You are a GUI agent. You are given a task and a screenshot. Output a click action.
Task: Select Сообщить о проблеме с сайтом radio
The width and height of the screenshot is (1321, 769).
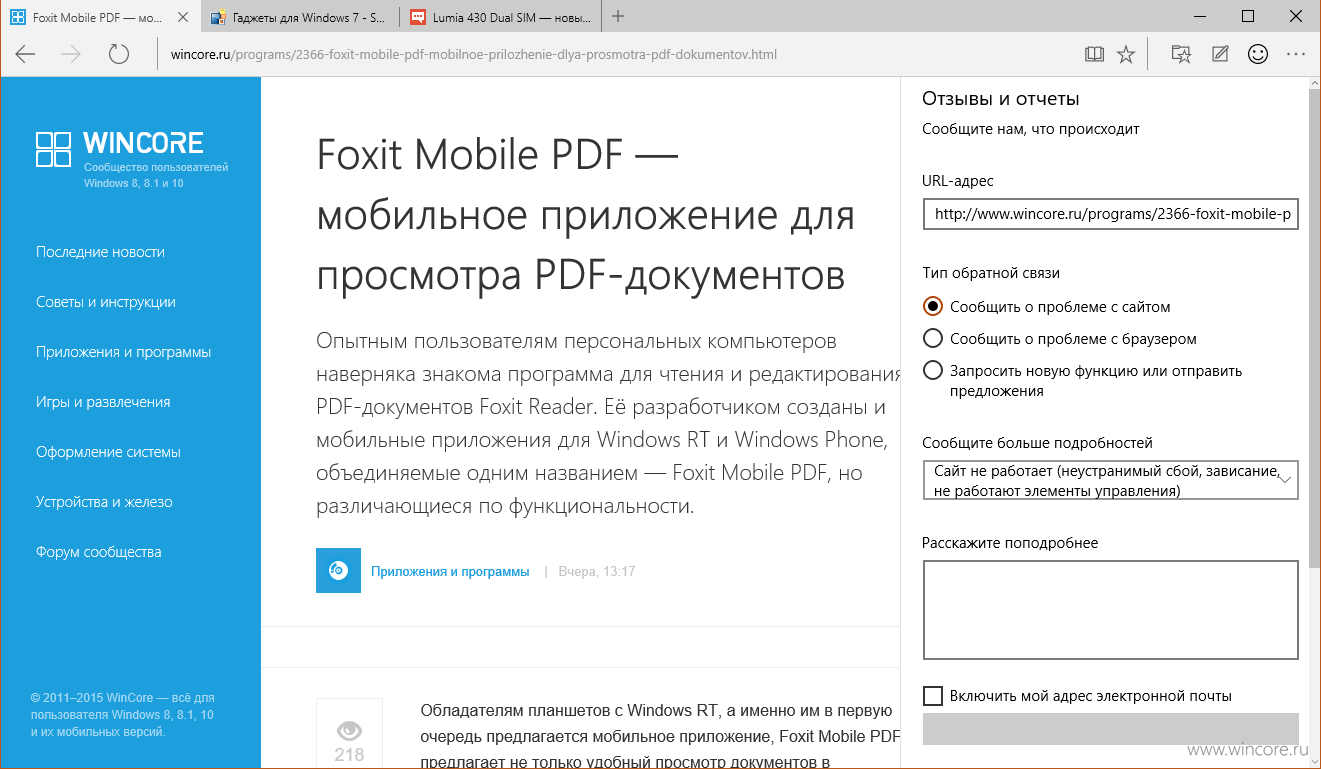pos(933,307)
